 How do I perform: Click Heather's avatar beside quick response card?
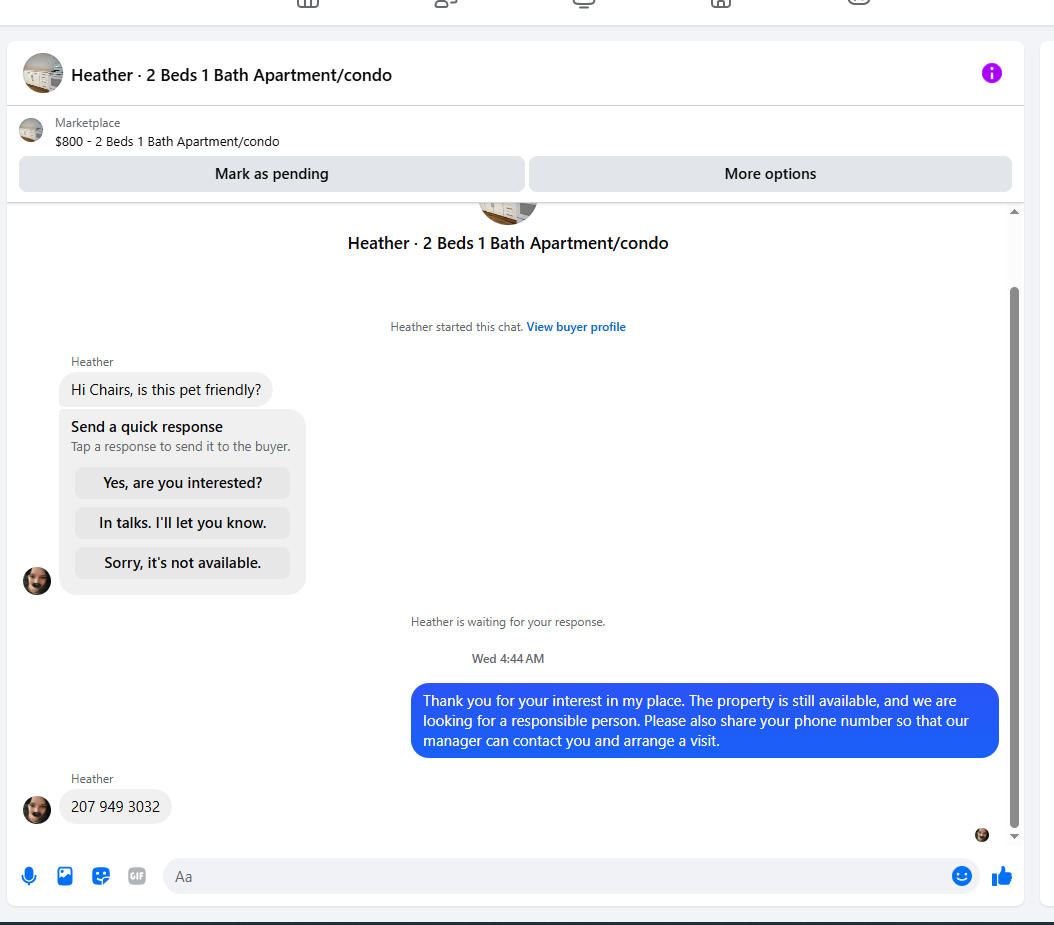[37, 581]
